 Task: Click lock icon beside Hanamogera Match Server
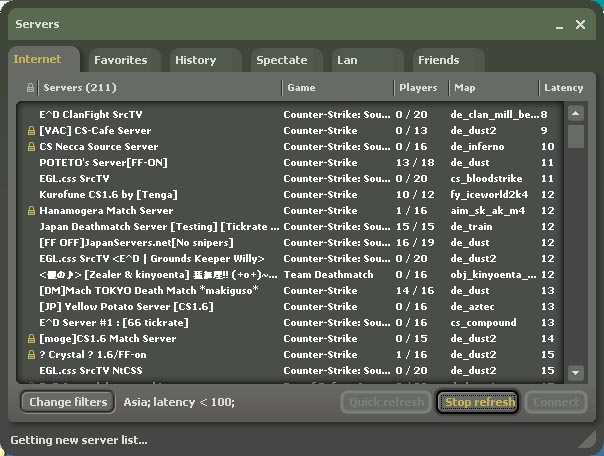(31, 211)
